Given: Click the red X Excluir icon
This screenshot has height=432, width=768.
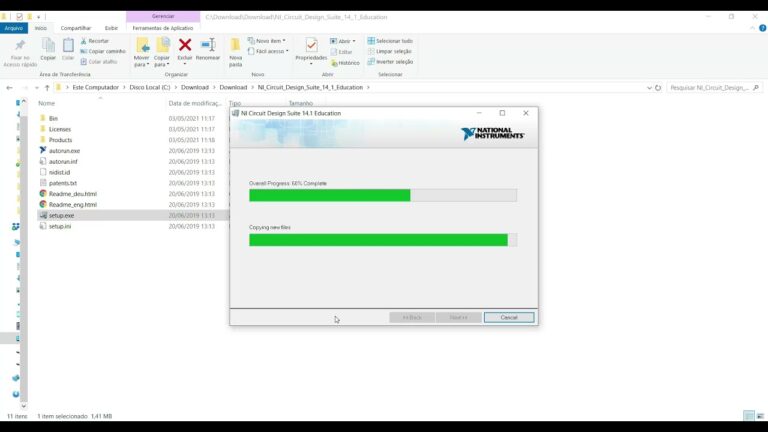Looking at the screenshot, I should click(x=185, y=45).
